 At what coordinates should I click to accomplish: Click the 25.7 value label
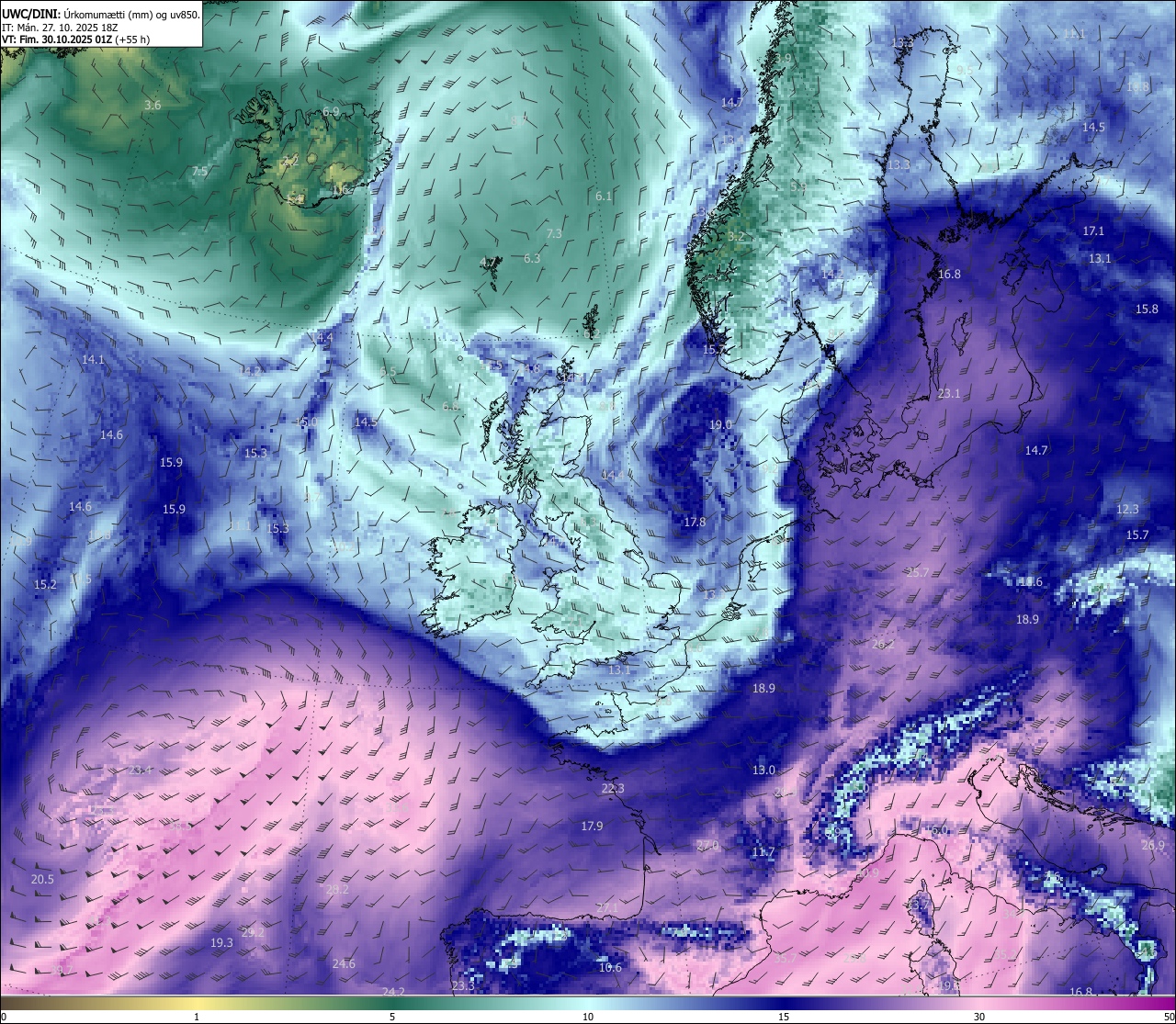coord(917,573)
